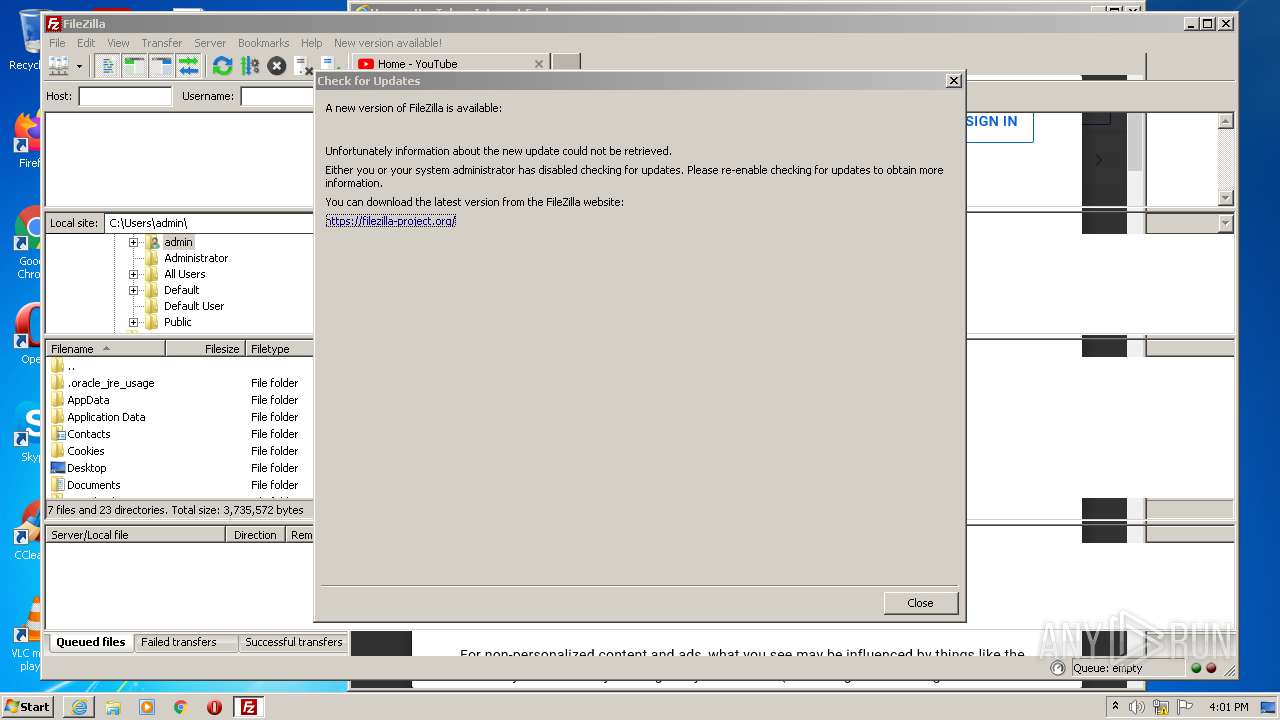Viewport: 1280px width, 720px height.
Task: Open the New version available! menu
Action: [x=388, y=43]
